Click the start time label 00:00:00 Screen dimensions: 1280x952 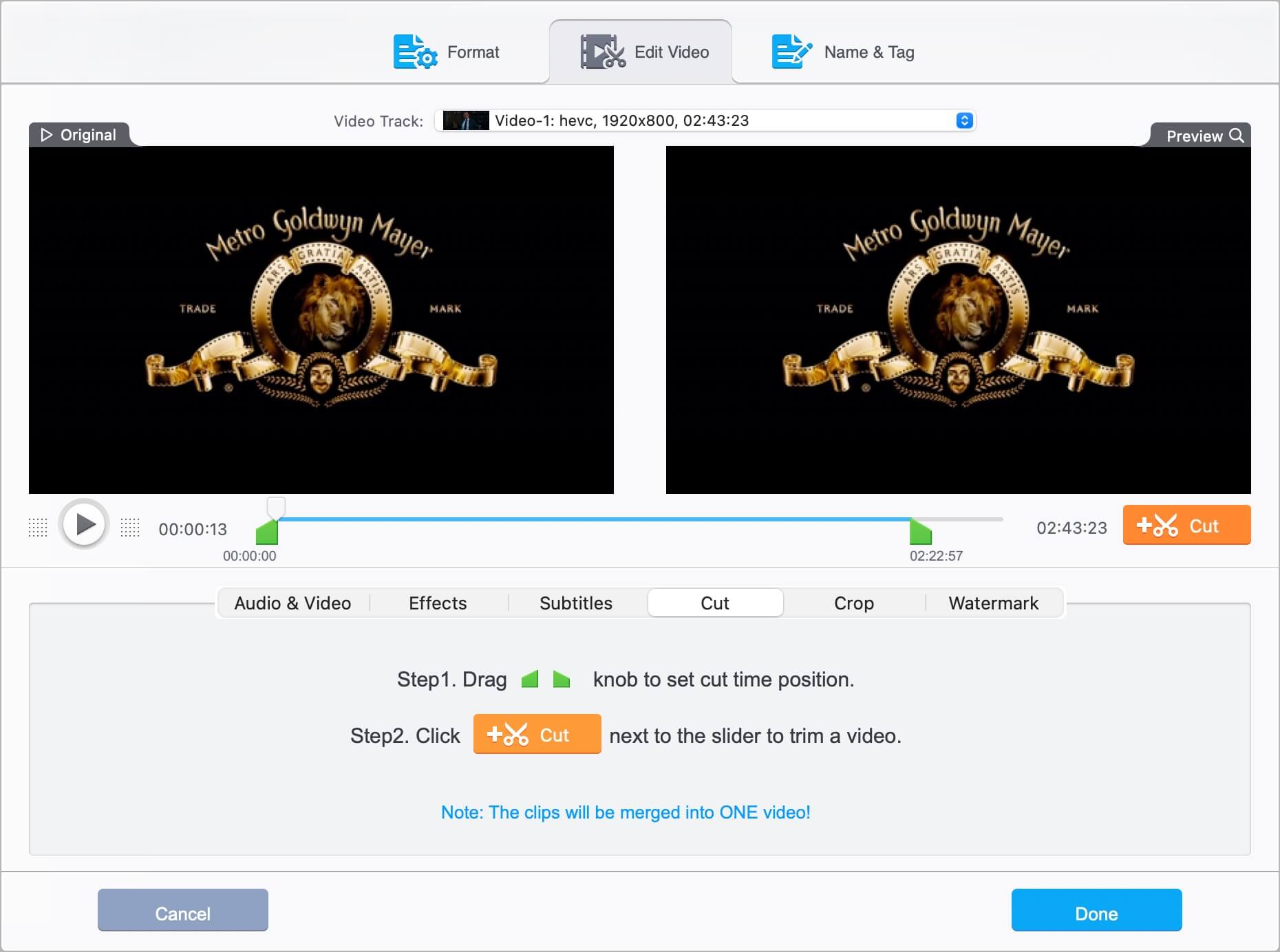pyautogui.click(x=249, y=556)
